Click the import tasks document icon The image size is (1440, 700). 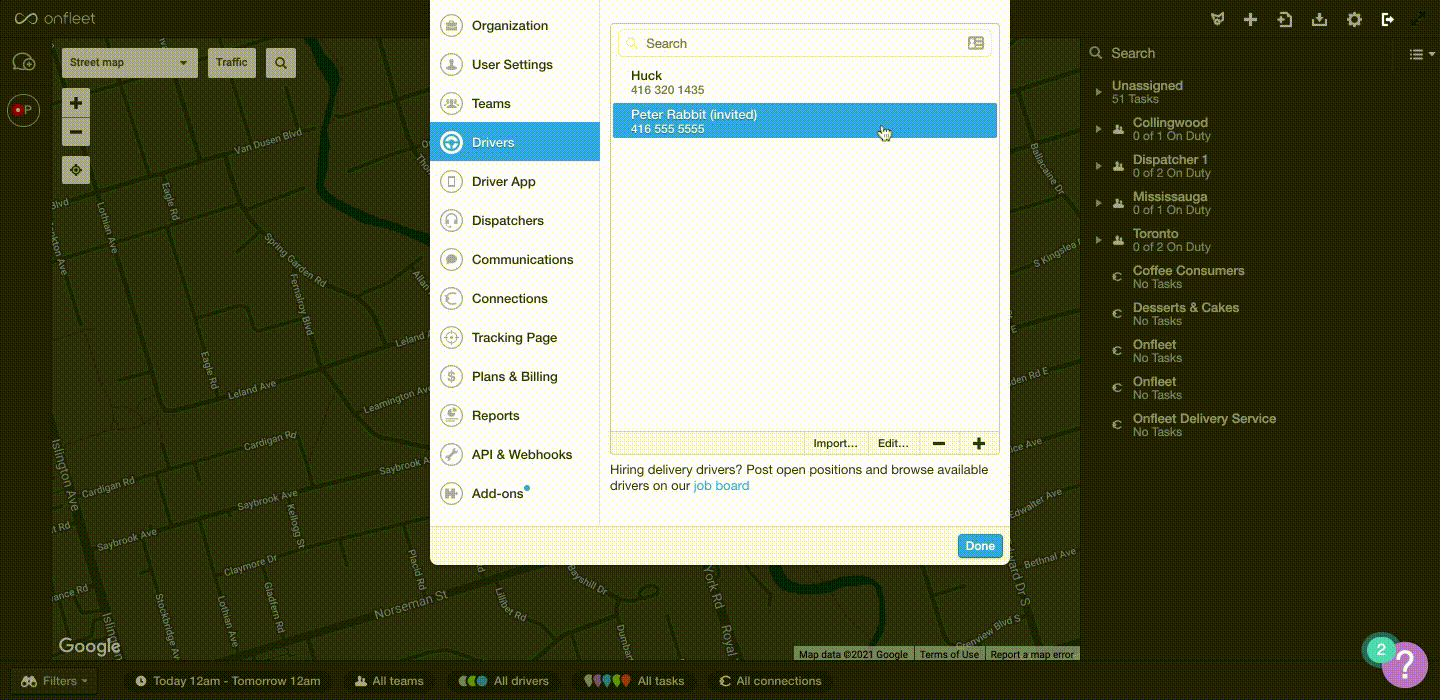pos(1285,20)
